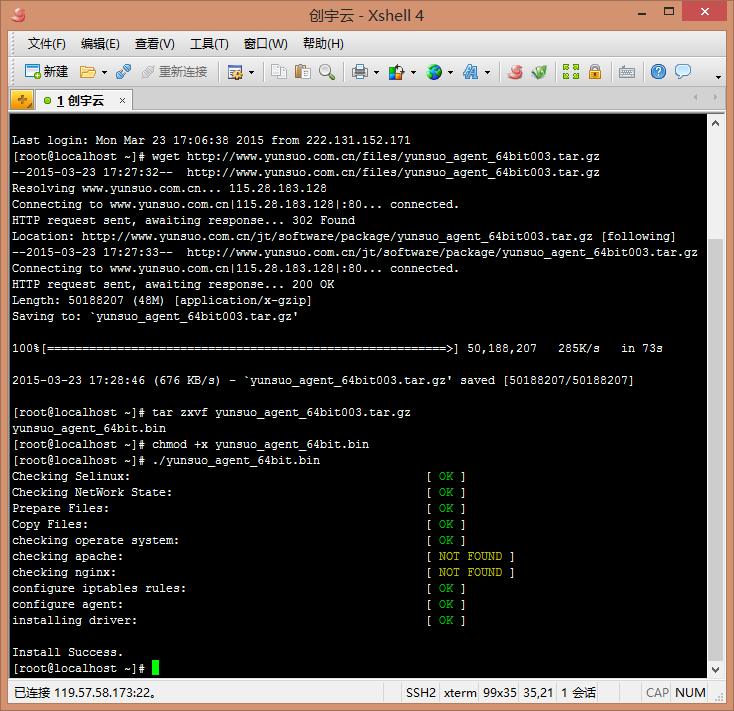Open help with the question mark icon
734x711 pixels.
[658, 72]
